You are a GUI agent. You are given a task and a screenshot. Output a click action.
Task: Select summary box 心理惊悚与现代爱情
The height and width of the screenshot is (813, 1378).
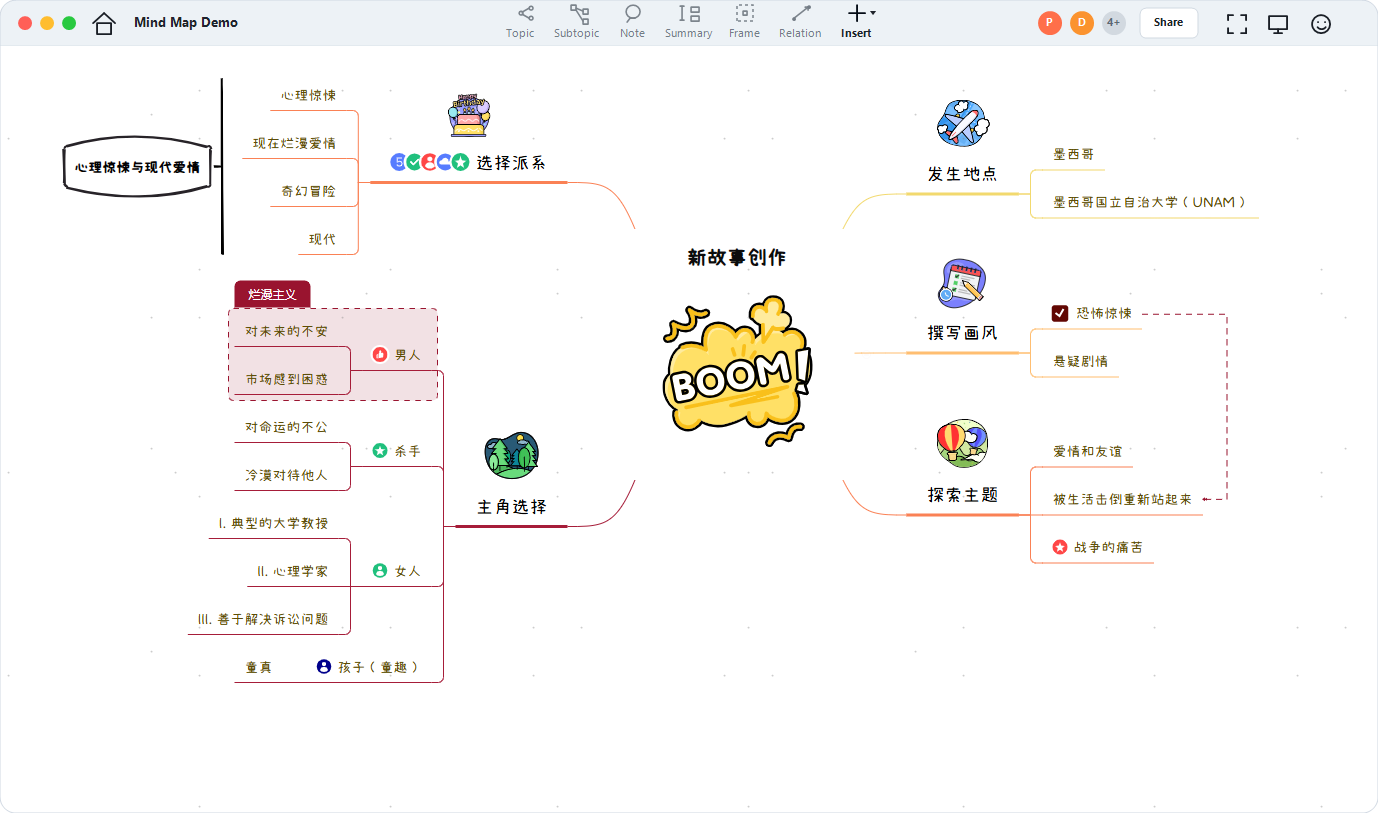(138, 167)
